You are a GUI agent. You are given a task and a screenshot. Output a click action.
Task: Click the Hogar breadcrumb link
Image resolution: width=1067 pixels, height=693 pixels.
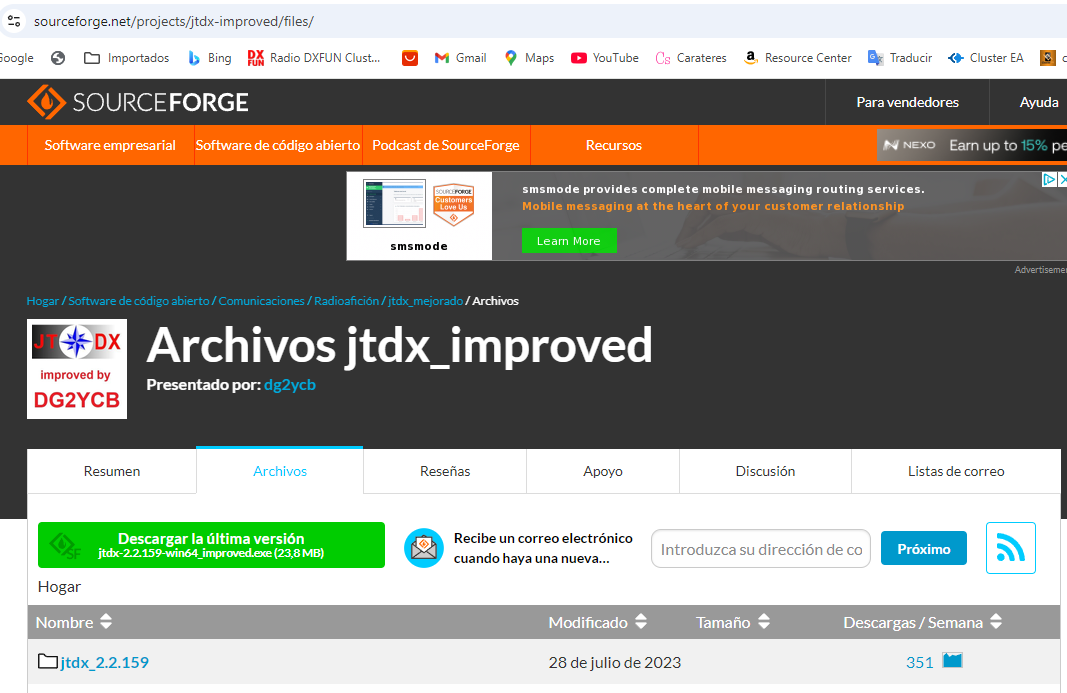point(43,301)
